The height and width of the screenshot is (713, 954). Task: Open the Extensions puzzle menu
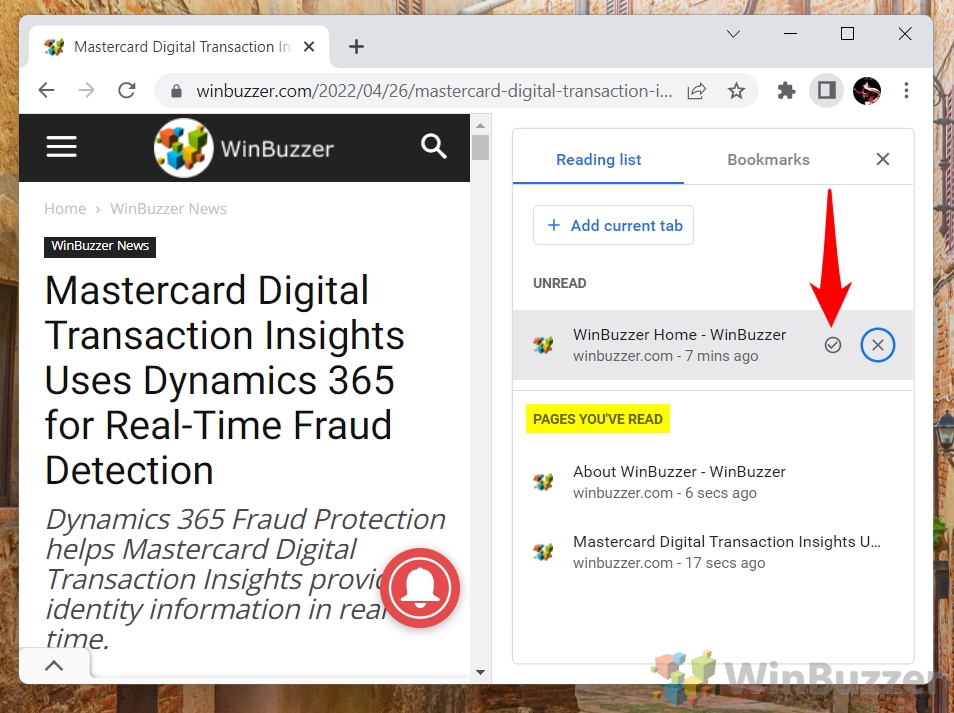click(786, 91)
